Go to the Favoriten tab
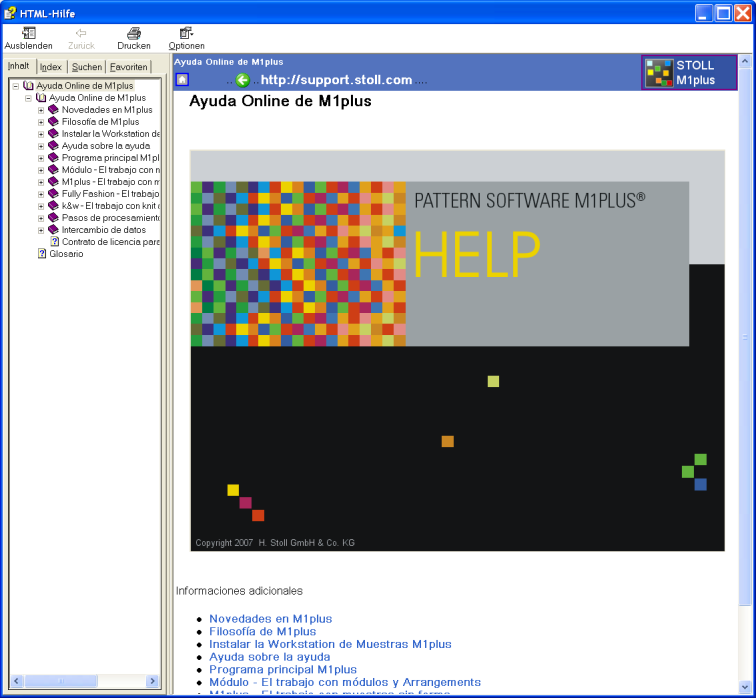Screen dimensions: 756x698 [129, 67]
